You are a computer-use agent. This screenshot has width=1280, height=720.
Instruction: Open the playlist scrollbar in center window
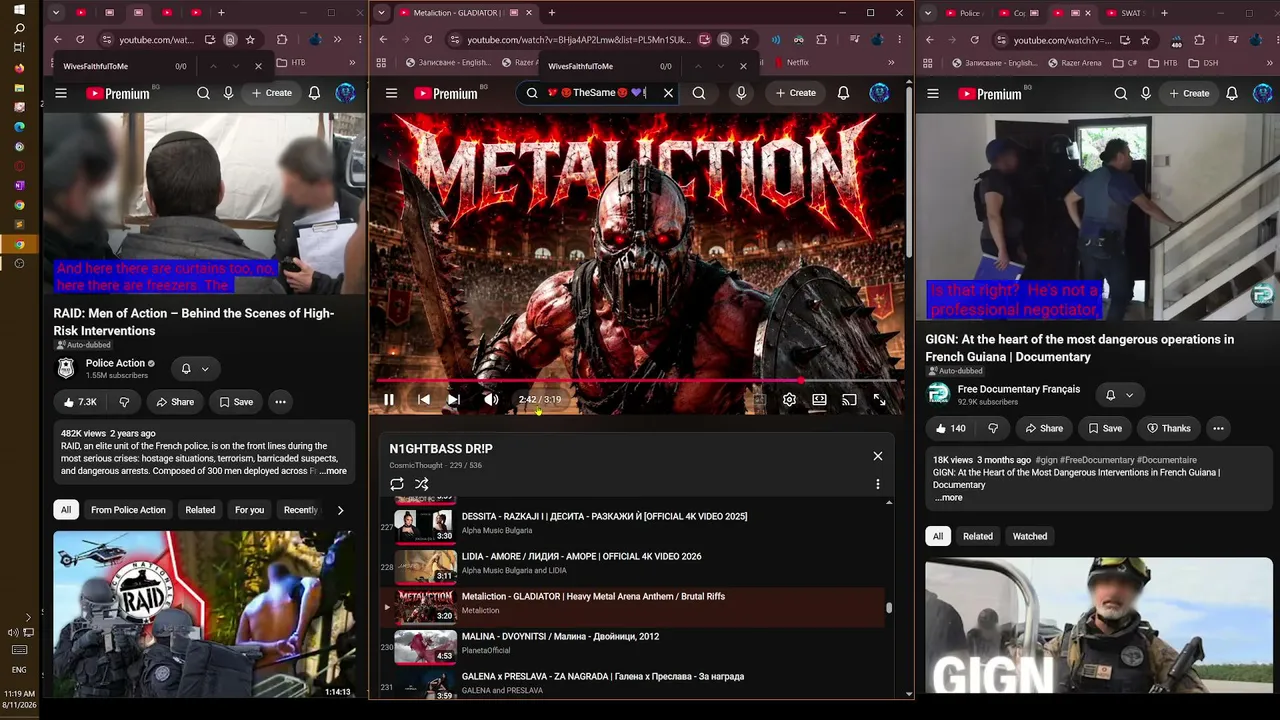tap(888, 607)
